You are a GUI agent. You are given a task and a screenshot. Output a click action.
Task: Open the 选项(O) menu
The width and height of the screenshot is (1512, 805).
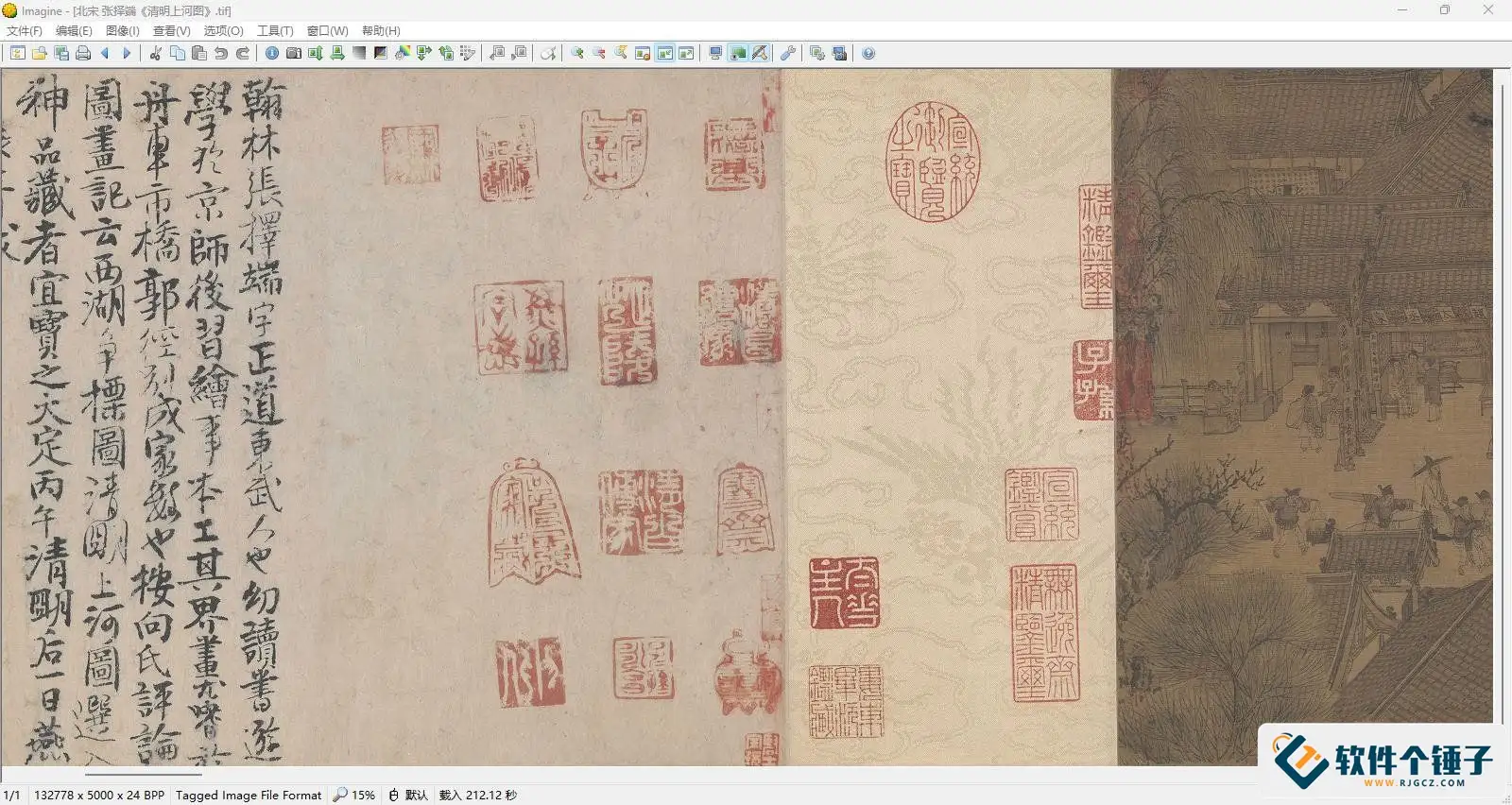(223, 30)
